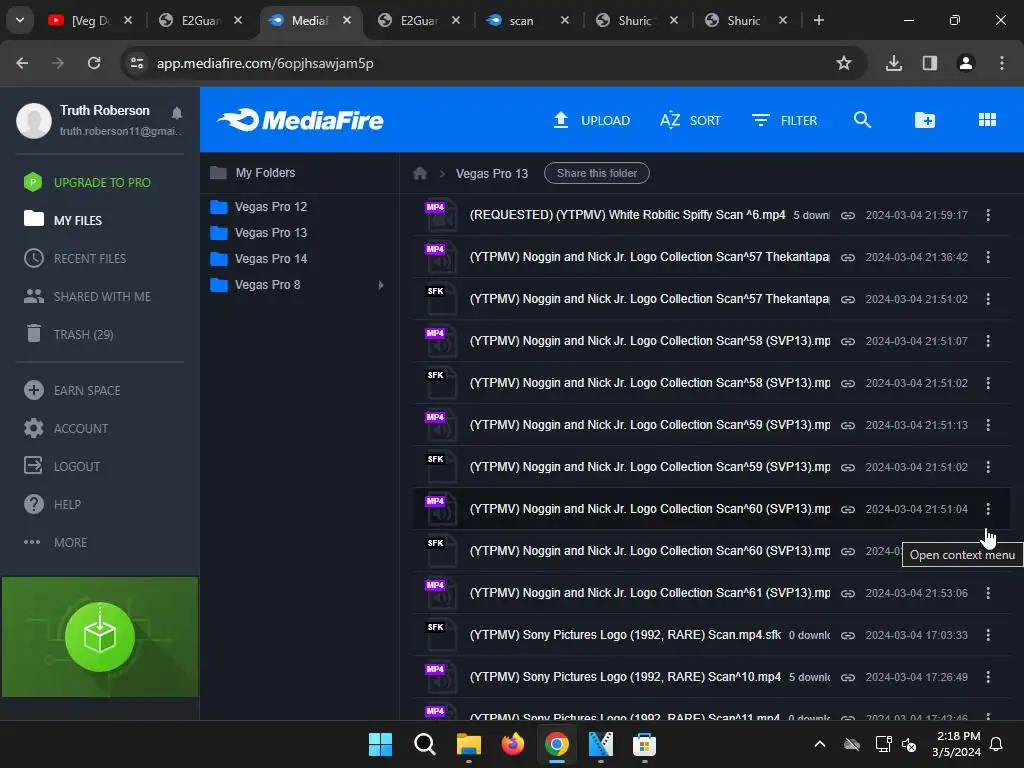
Task: Select UPGRADE TO PRO in sidebar
Action: (87, 182)
